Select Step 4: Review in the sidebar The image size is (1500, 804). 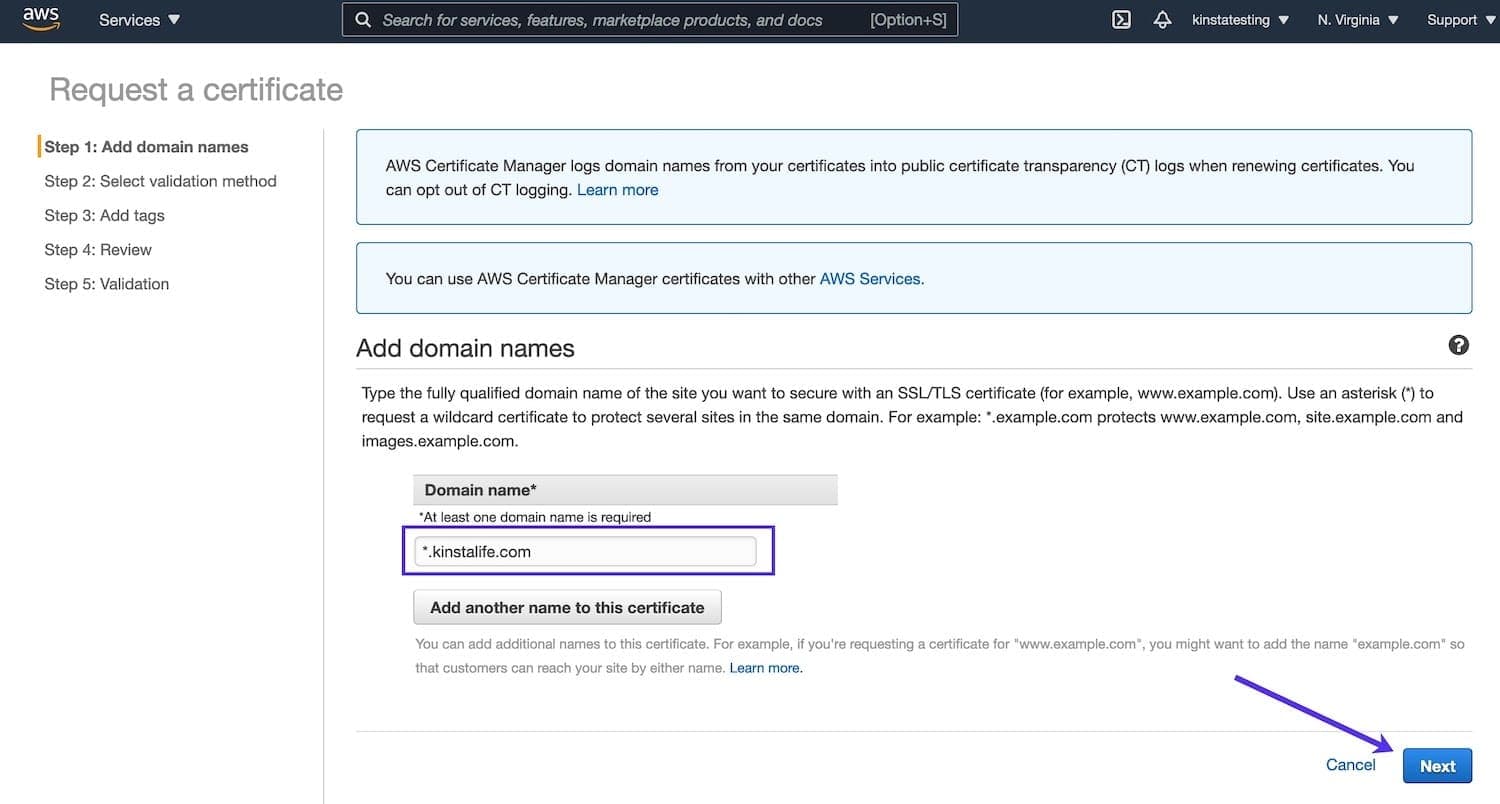tap(97, 249)
